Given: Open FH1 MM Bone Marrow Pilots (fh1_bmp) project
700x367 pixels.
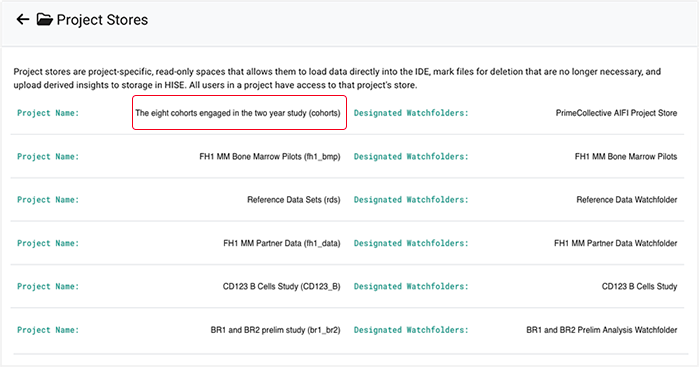Looking at the screenshot, I should 270,157.
